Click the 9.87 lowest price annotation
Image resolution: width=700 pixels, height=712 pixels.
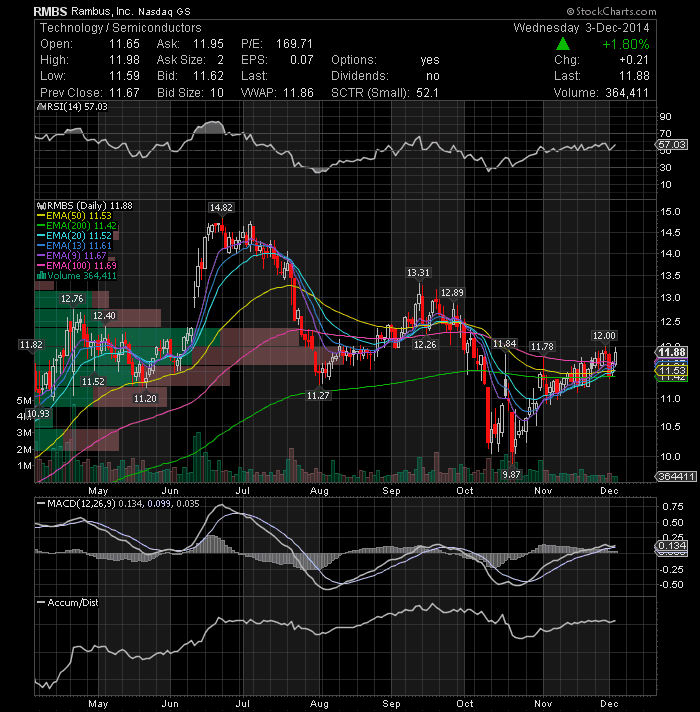click(511, 475)
